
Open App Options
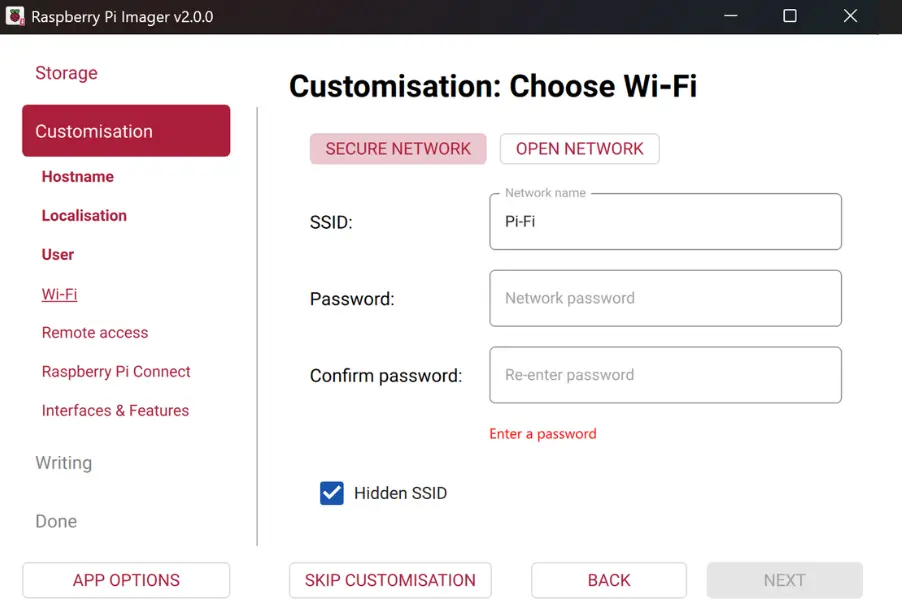point(125,580)
